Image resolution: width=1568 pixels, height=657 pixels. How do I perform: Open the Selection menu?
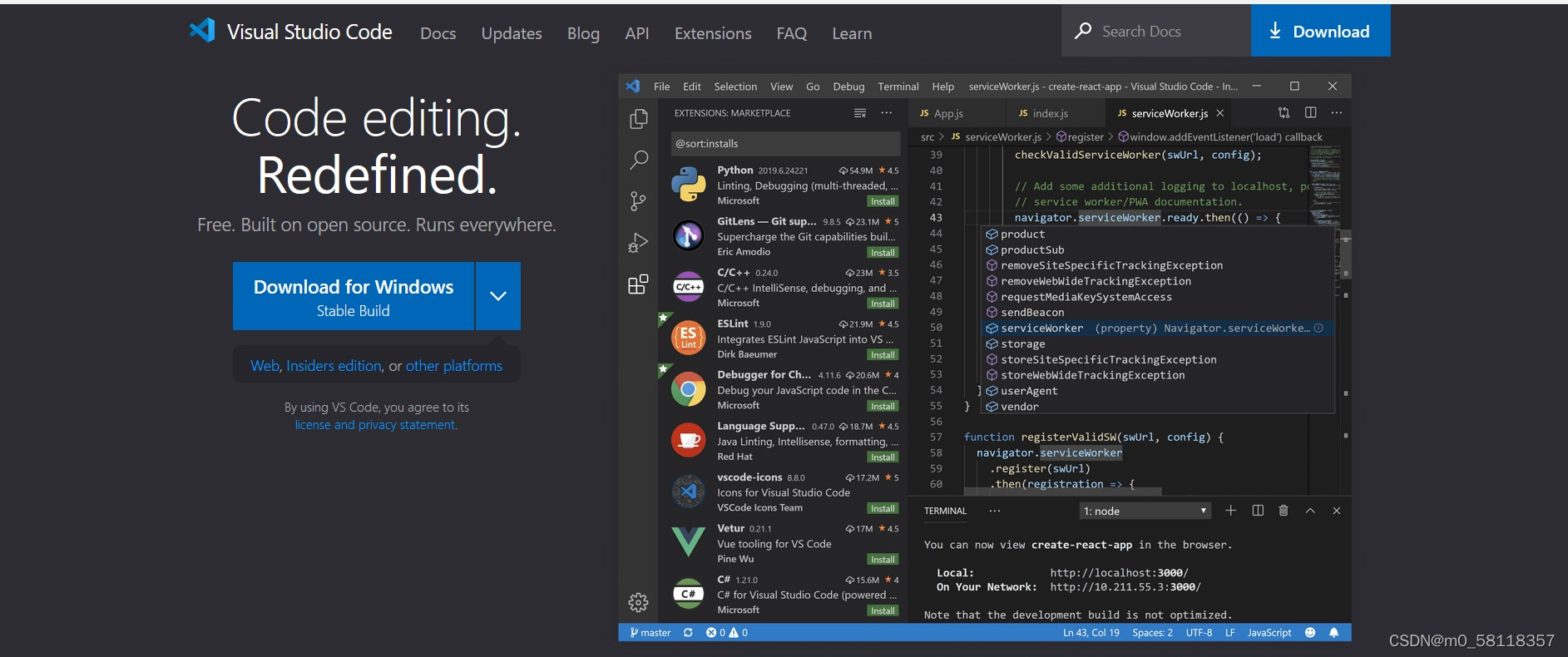[x=735, y=86]
